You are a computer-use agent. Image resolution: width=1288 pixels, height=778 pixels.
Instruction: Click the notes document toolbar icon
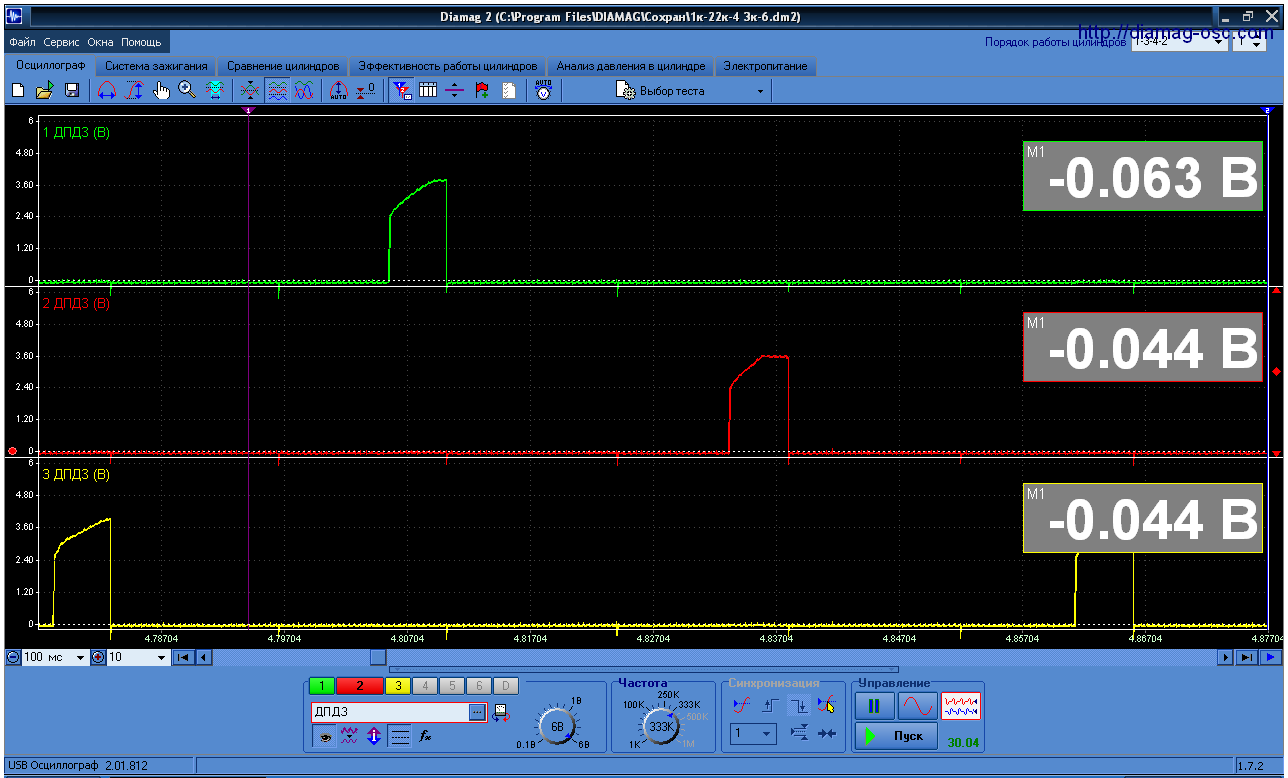pos(509,91)
